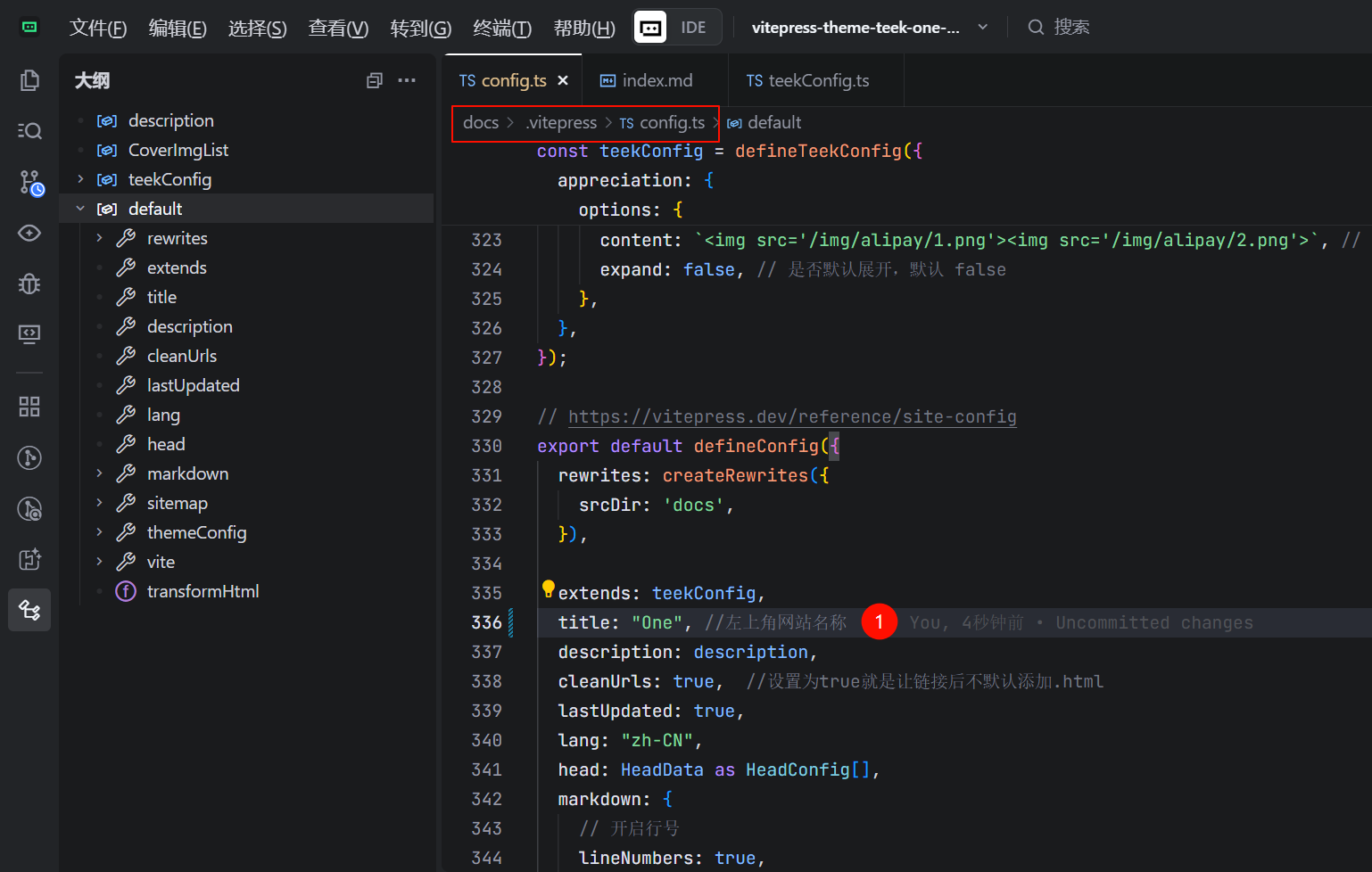Open the 查看(V) menu
Screen dimensions: 1372x872
(x=338, y=28)
